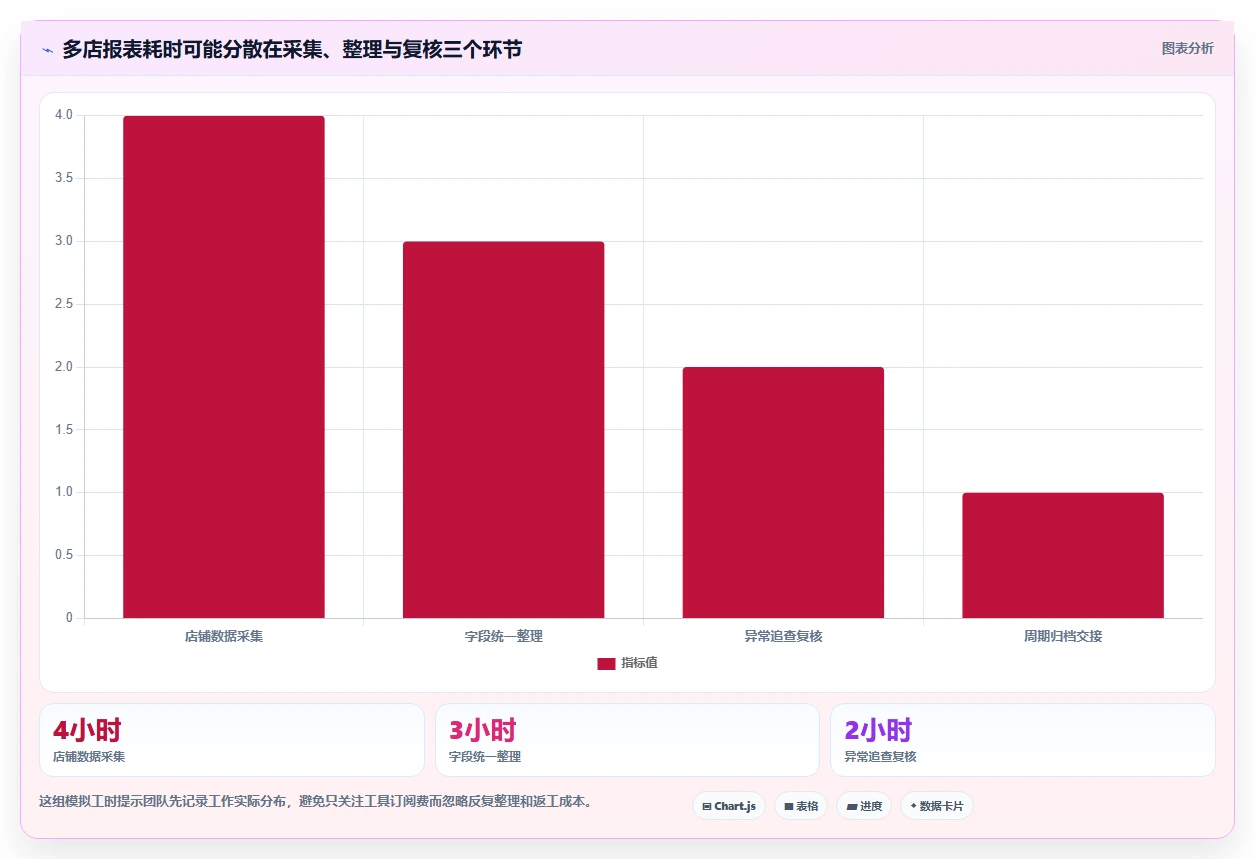This screenshot has height=859, width=1255.
Task: Click the 3.0 y-axis tick label
Action: tap(64, 241)
